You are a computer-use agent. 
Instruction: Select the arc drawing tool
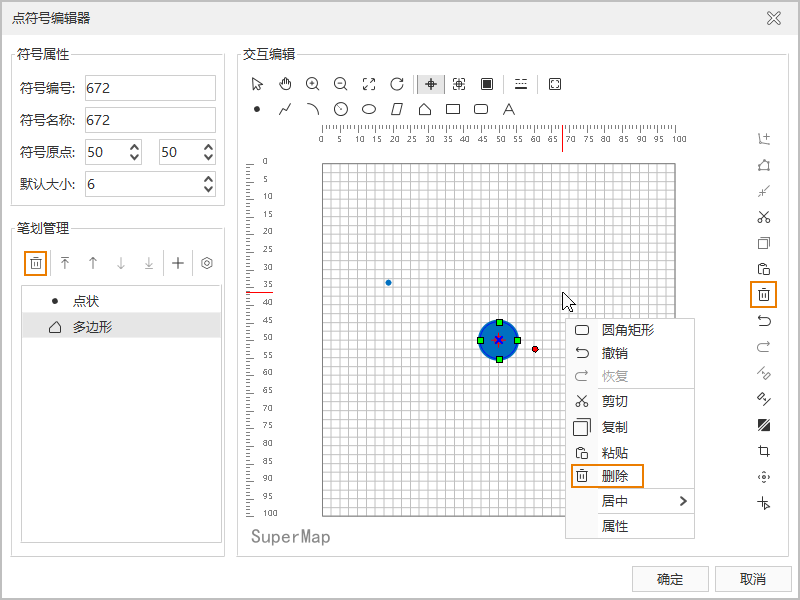pyautogui.click(x=313, y=109)
